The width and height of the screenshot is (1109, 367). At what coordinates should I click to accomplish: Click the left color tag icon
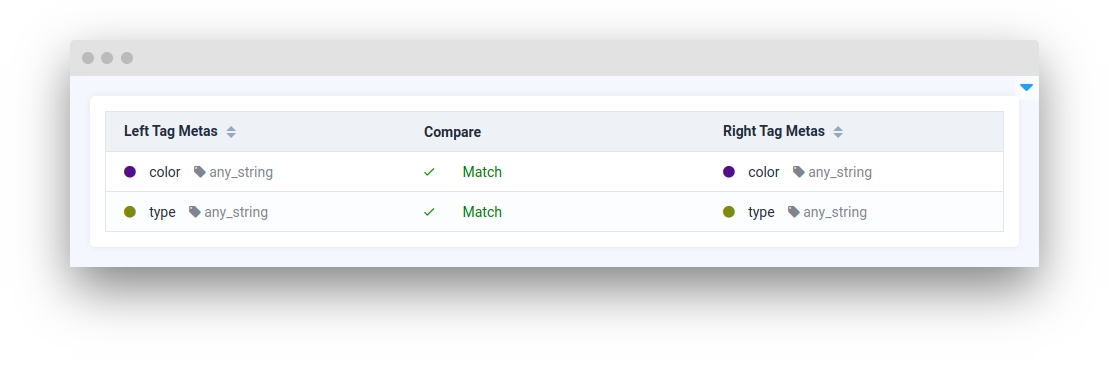click(x=200, y=172)
